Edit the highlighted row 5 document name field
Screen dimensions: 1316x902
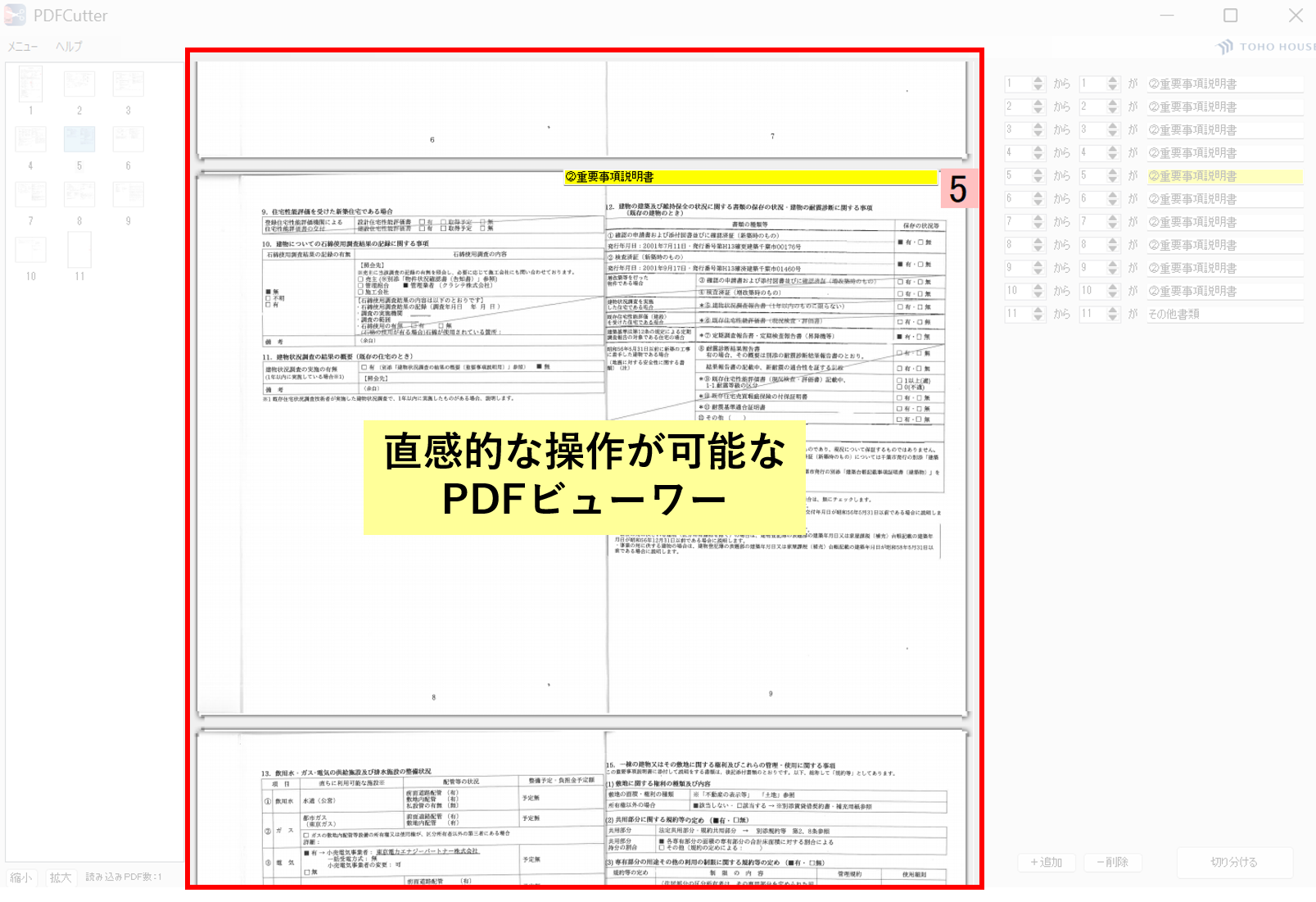(1223, 176)
